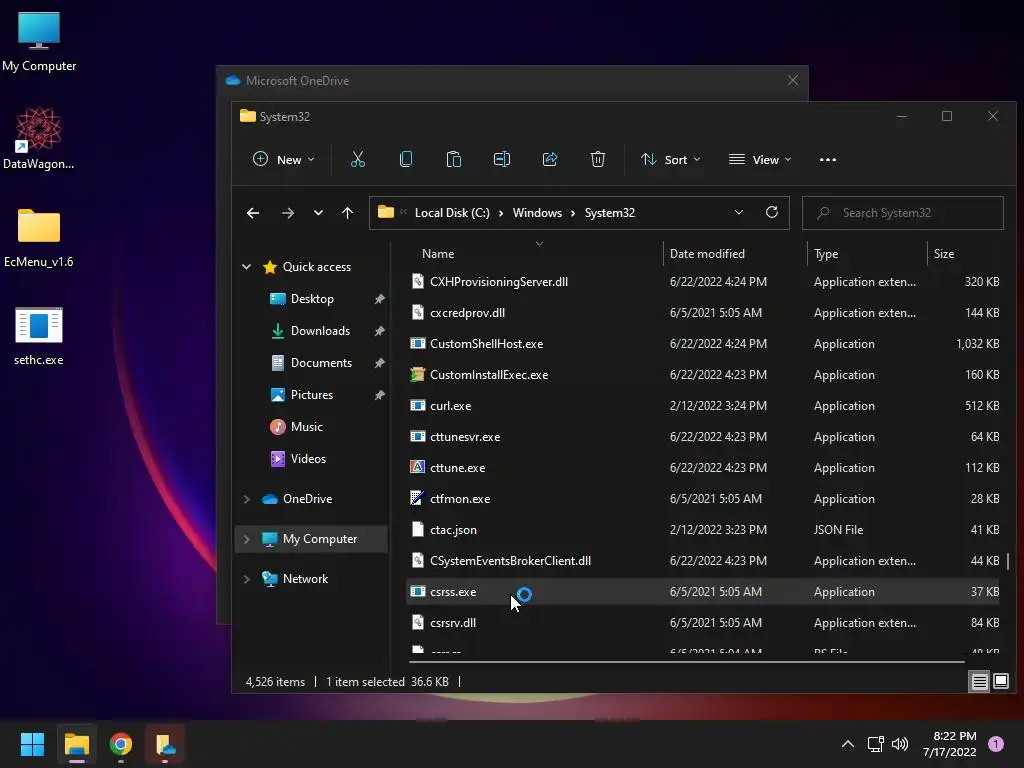Unpin Documents from Quick access
The image size is (1024, 768).
point(379,363)
